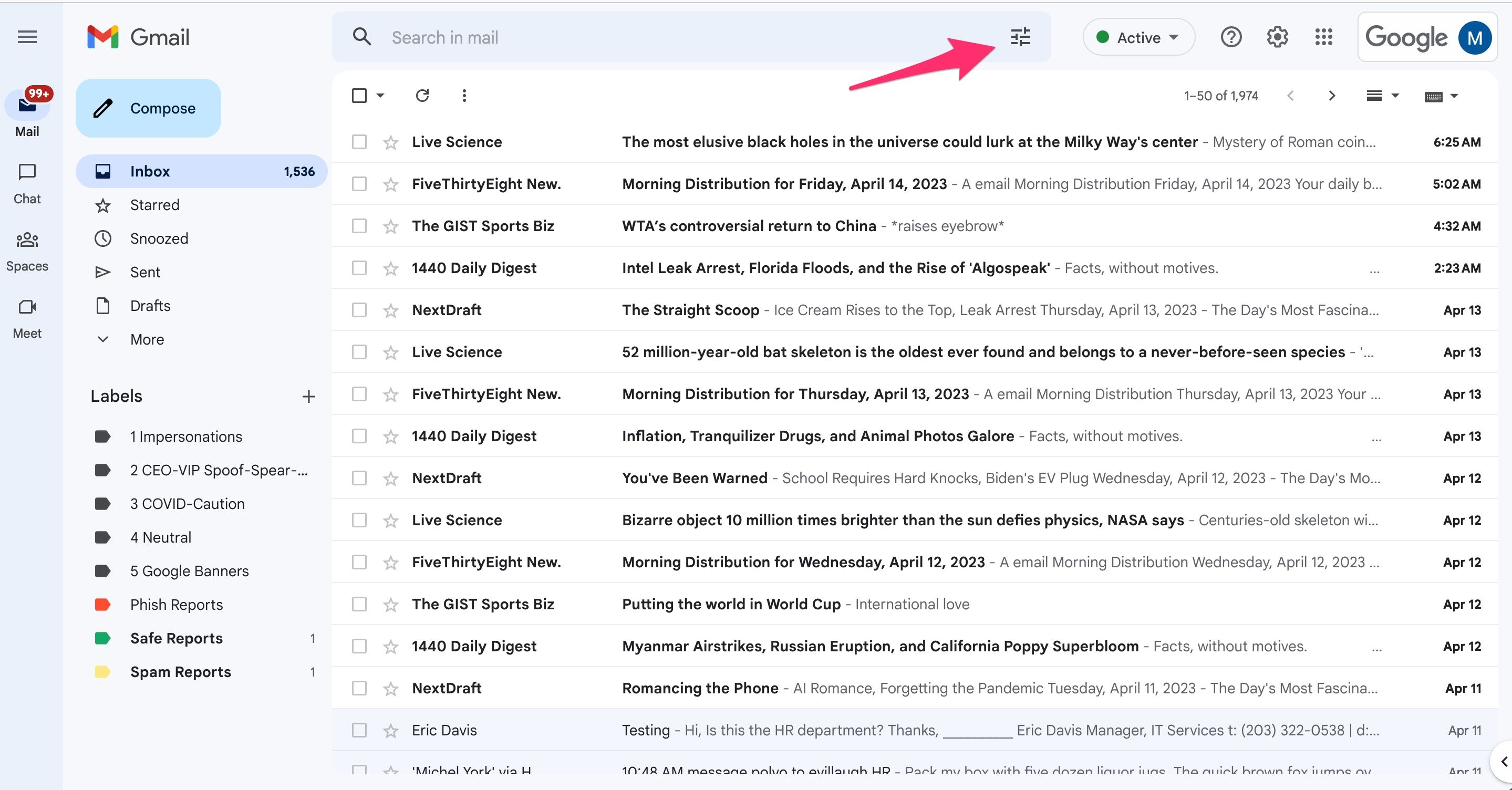The height and width of the screenshot is (790, 1512).
Task: Create a new label with plus icon
Action: coord(308,396)
